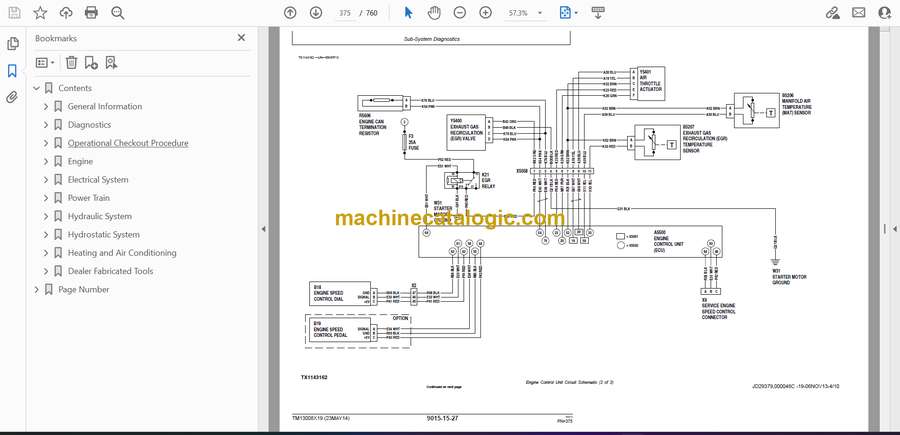Open the page thumbnails panel

[x=13, y=44]
